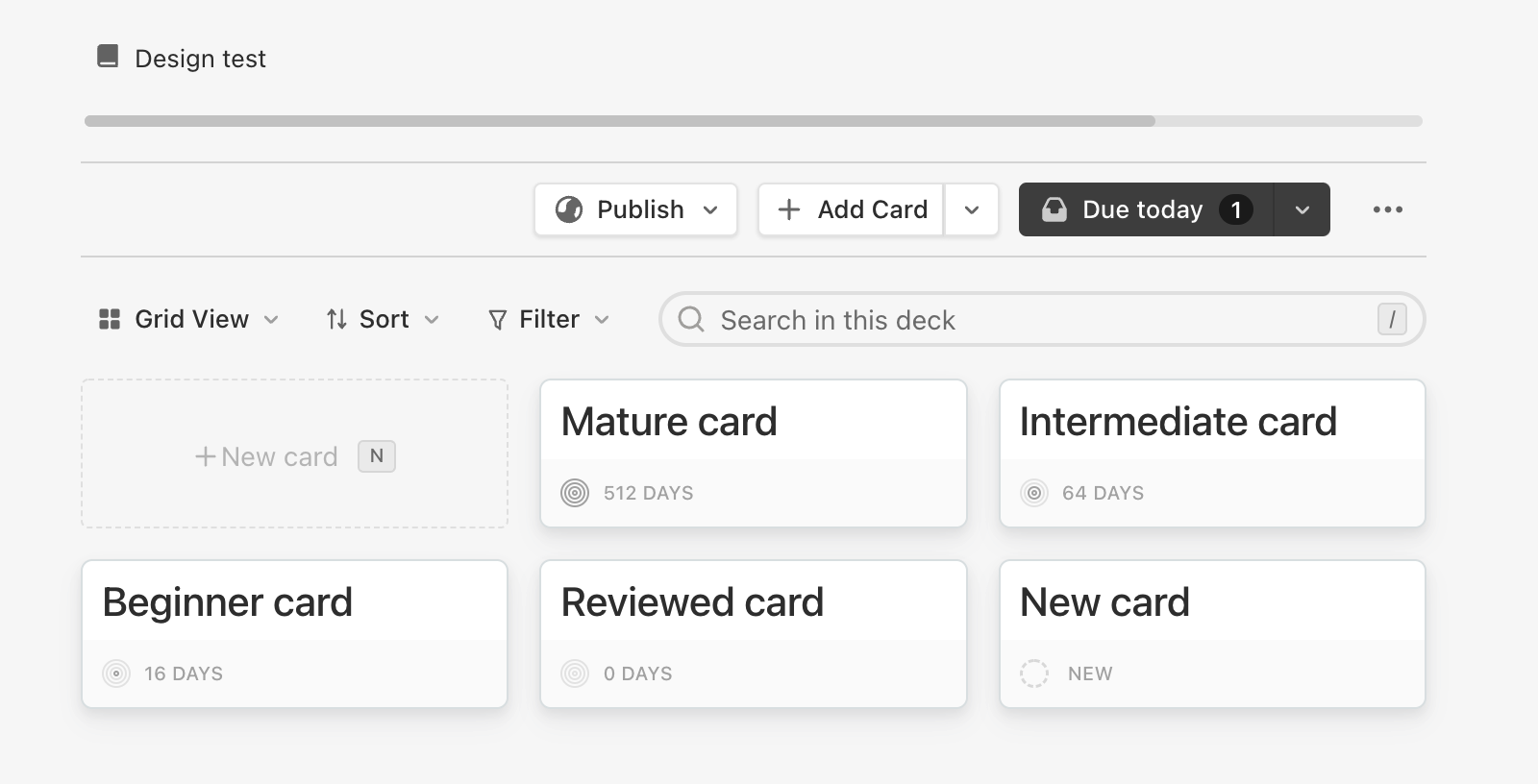Focus the Search in this deck field
Viewport: 1538px width, 784px height.
[1042, 319]
